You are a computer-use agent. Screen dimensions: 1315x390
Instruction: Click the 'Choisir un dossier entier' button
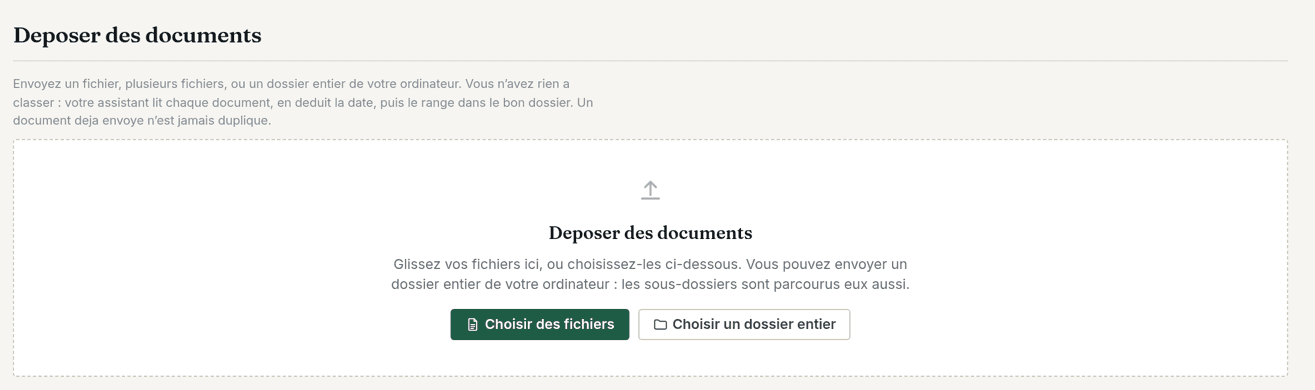point(744,324)
